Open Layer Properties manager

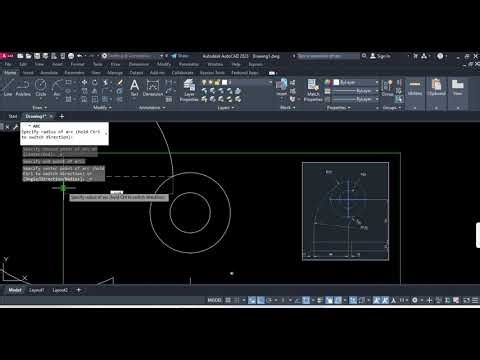[189, 90]
